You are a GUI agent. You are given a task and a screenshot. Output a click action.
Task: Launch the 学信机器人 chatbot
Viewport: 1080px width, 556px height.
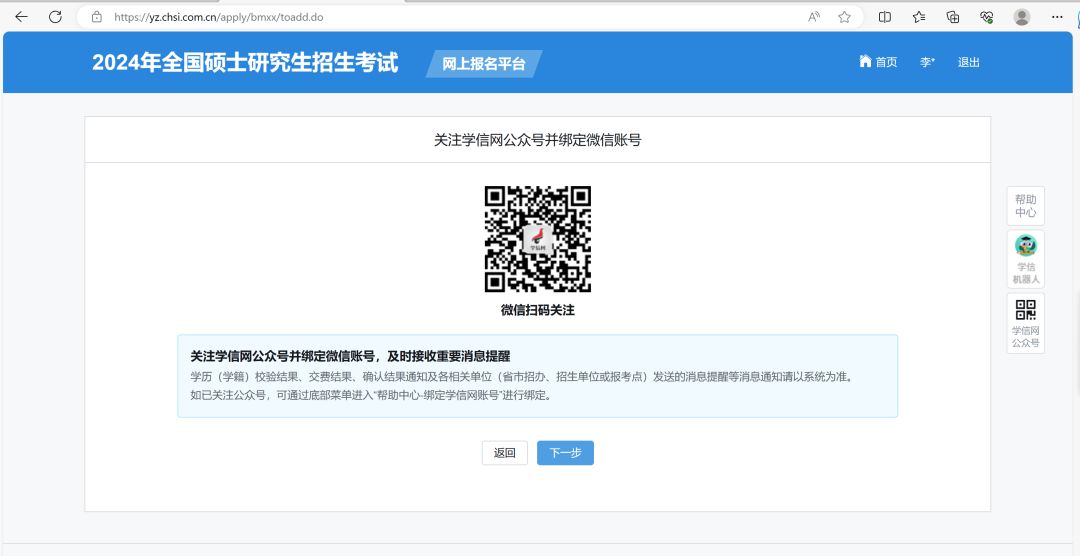click(x=1025, y=259)
